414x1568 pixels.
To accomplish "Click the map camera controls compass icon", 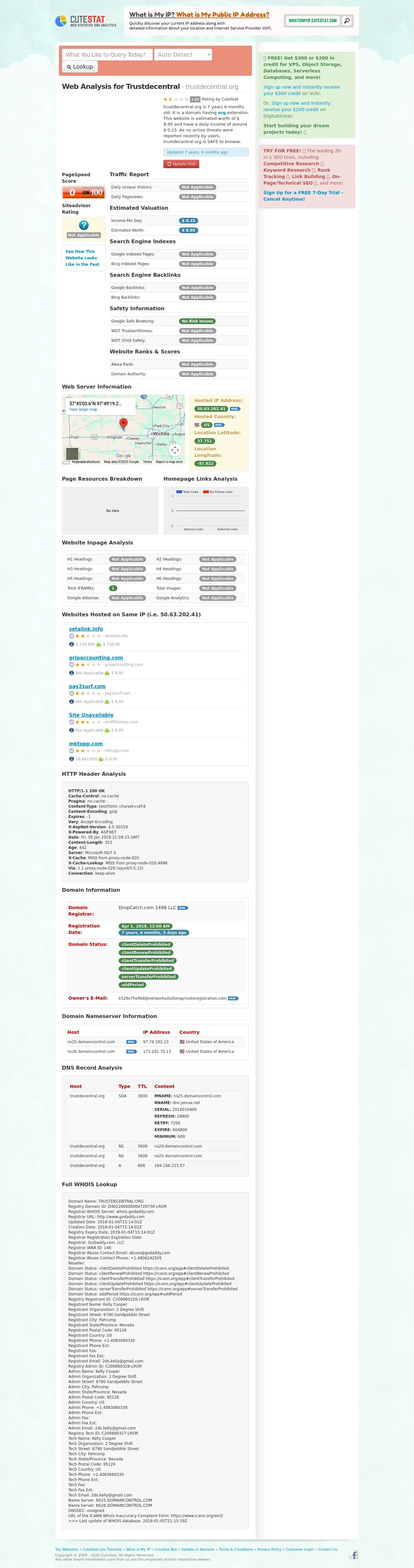I will pyautogui.click(x=175, y=450).
